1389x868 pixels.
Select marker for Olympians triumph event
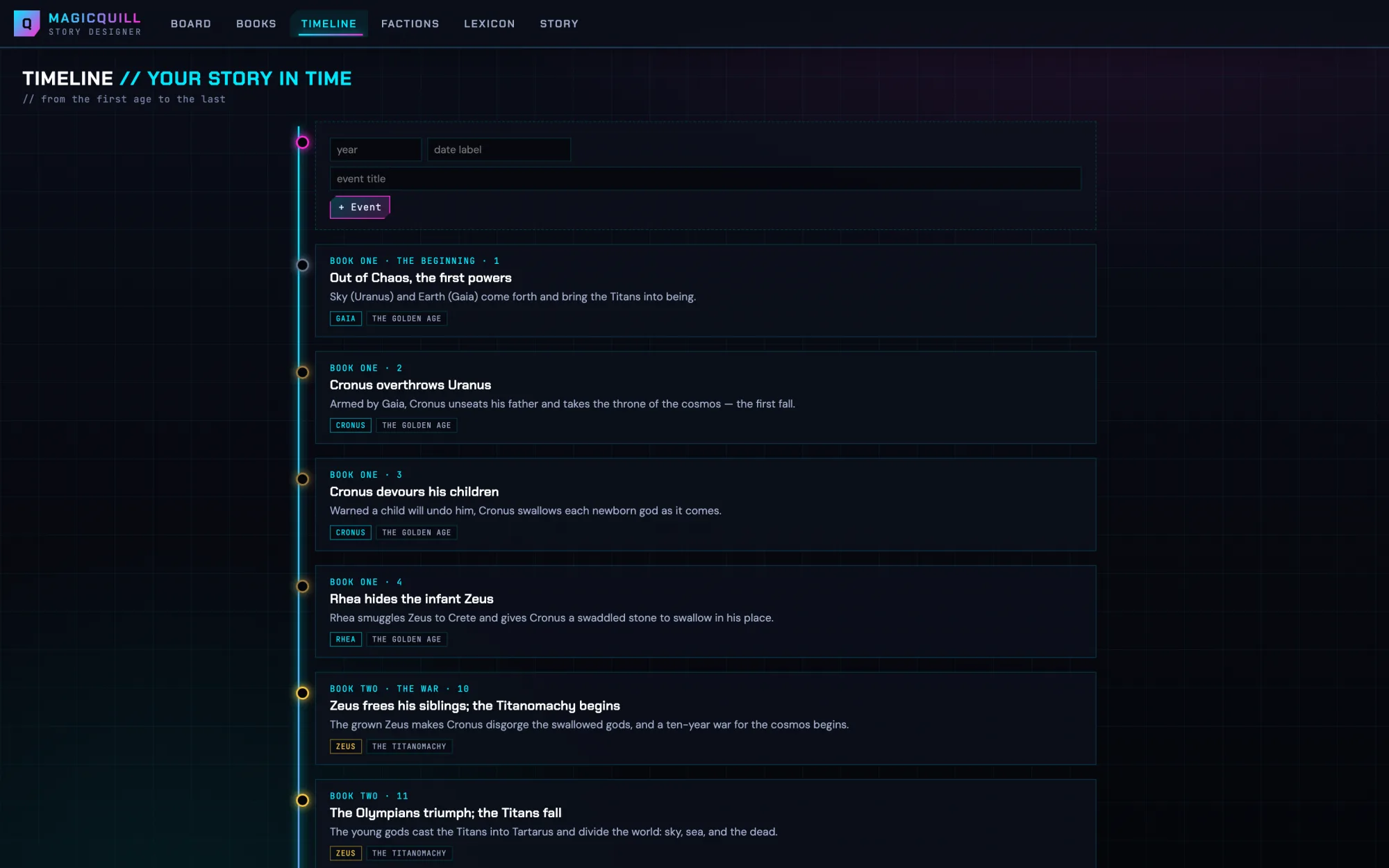tap(302, 800)
